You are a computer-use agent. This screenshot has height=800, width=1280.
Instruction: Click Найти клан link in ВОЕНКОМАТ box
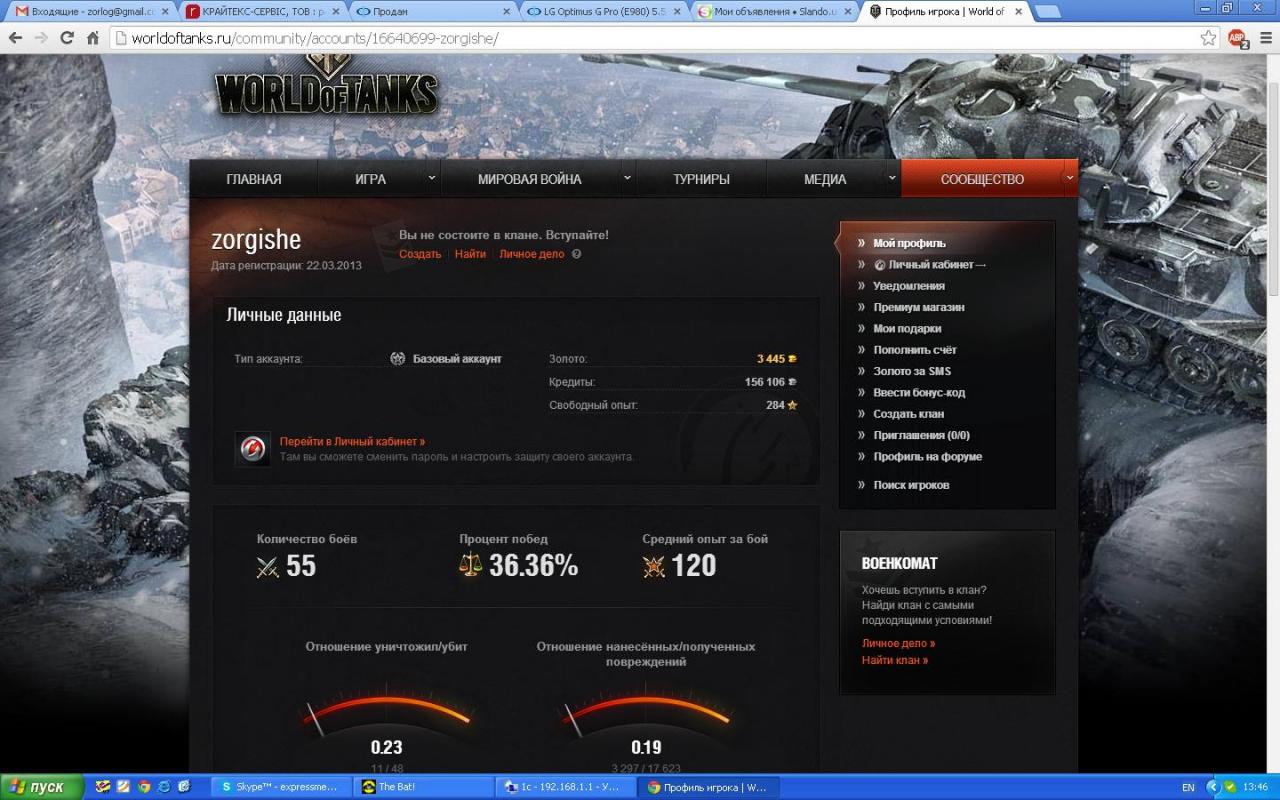[x=895, y=660]
